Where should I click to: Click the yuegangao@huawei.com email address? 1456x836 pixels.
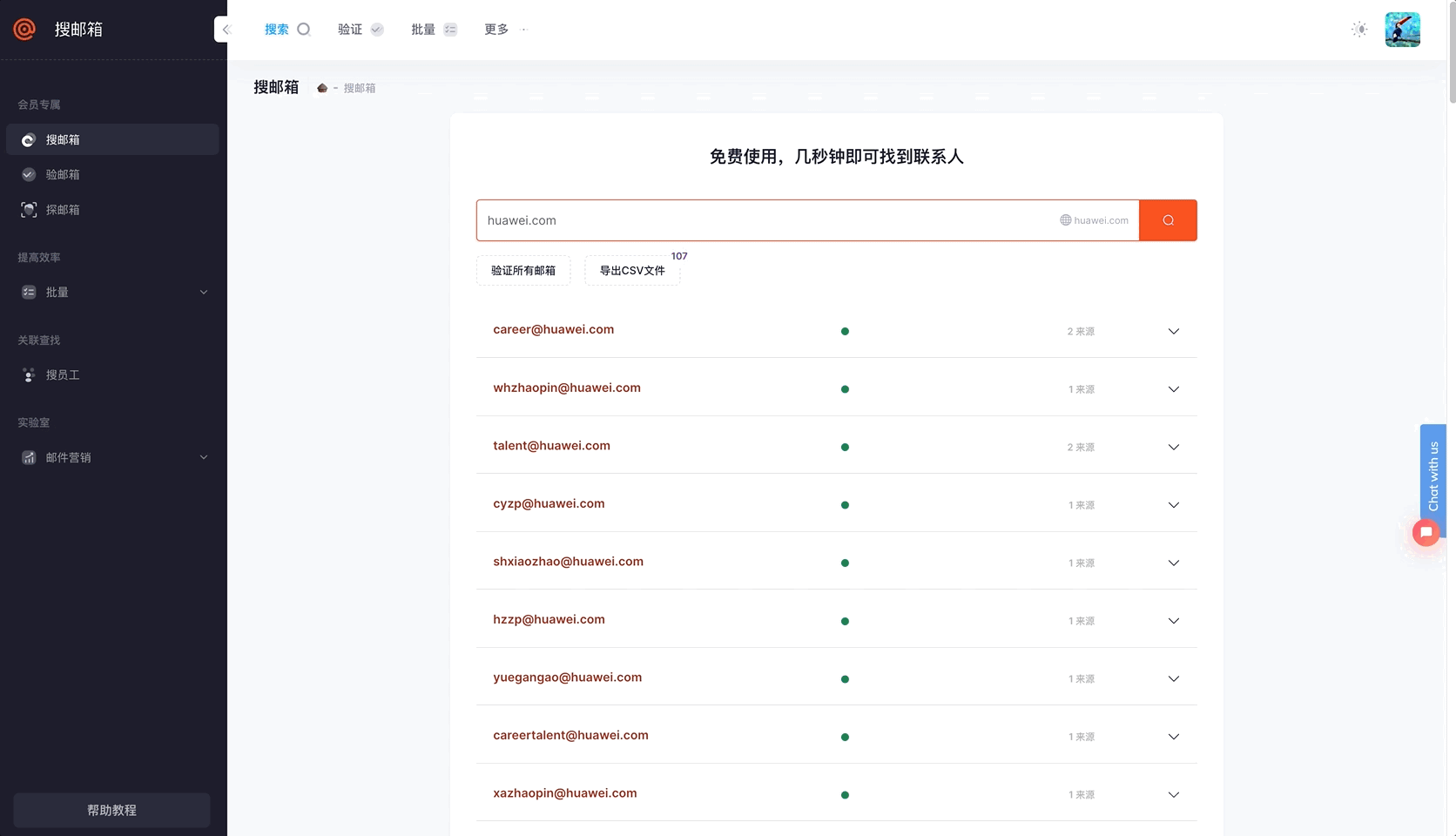[x=568, y=677]
